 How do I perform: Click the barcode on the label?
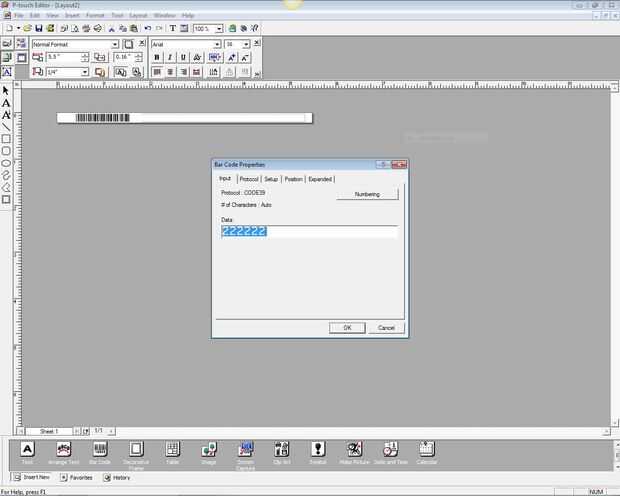(x=103, y=118)
